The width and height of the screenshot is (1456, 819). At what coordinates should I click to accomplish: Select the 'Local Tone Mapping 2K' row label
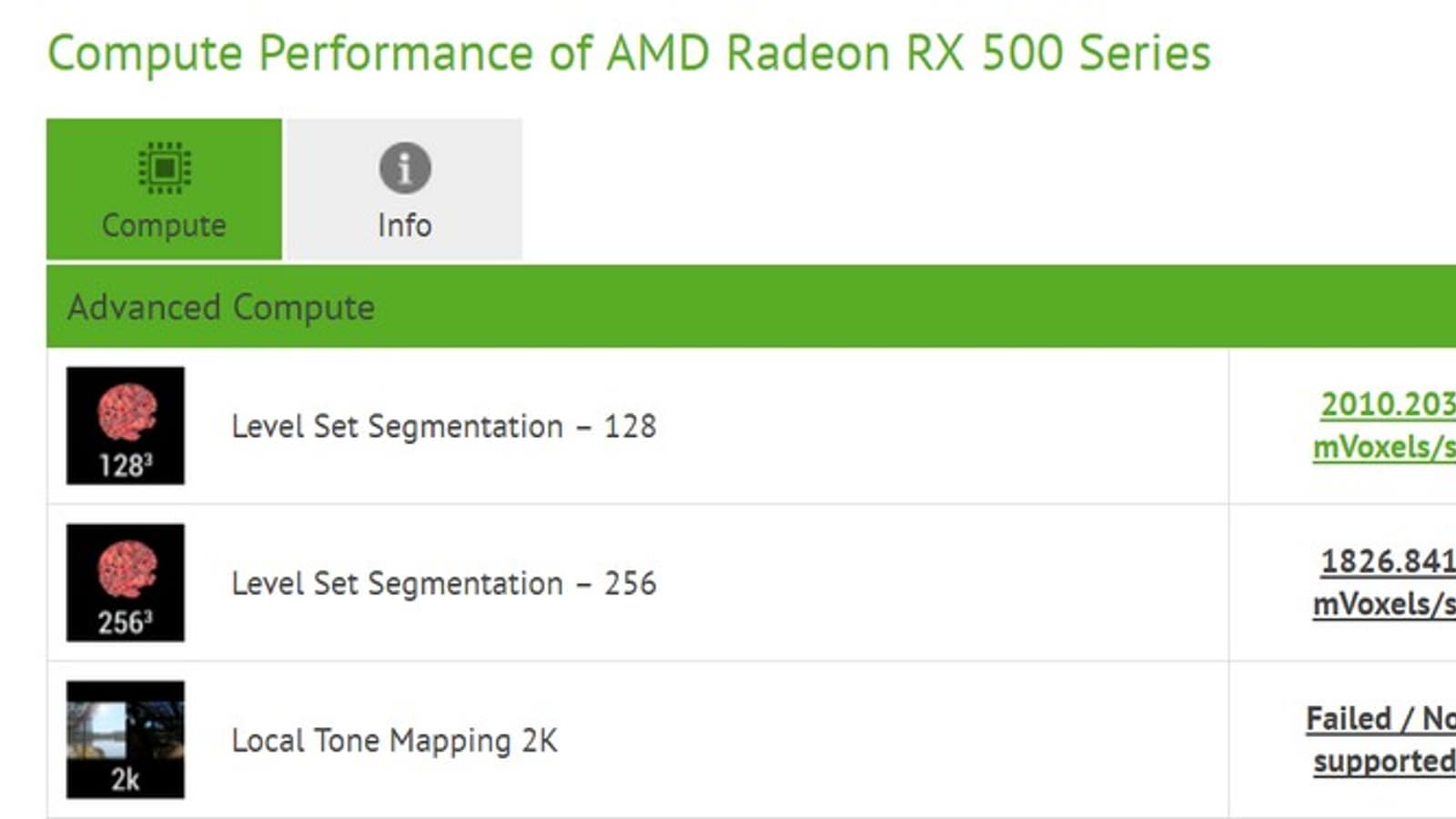[x=394, y=741]
